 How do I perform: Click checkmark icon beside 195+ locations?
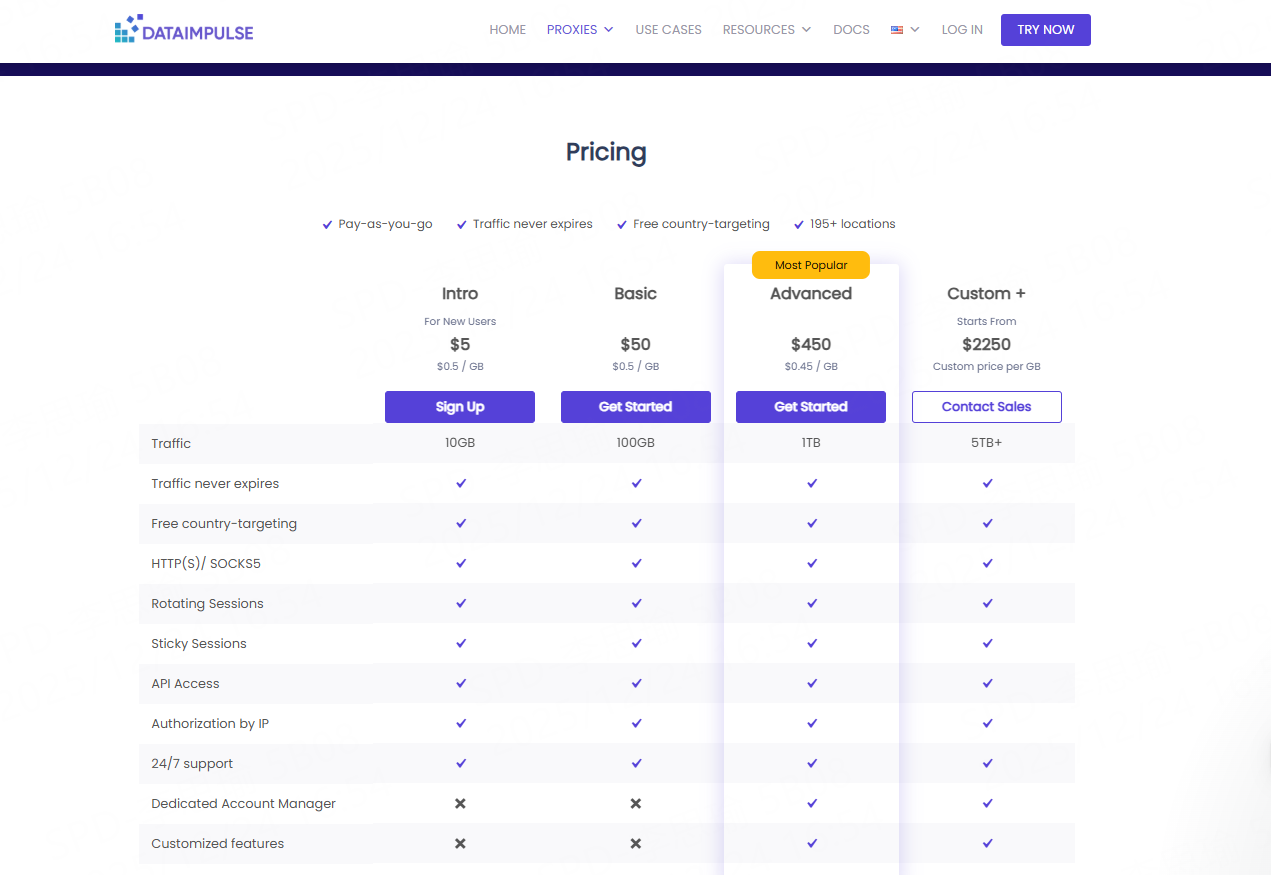pos(799,225)
